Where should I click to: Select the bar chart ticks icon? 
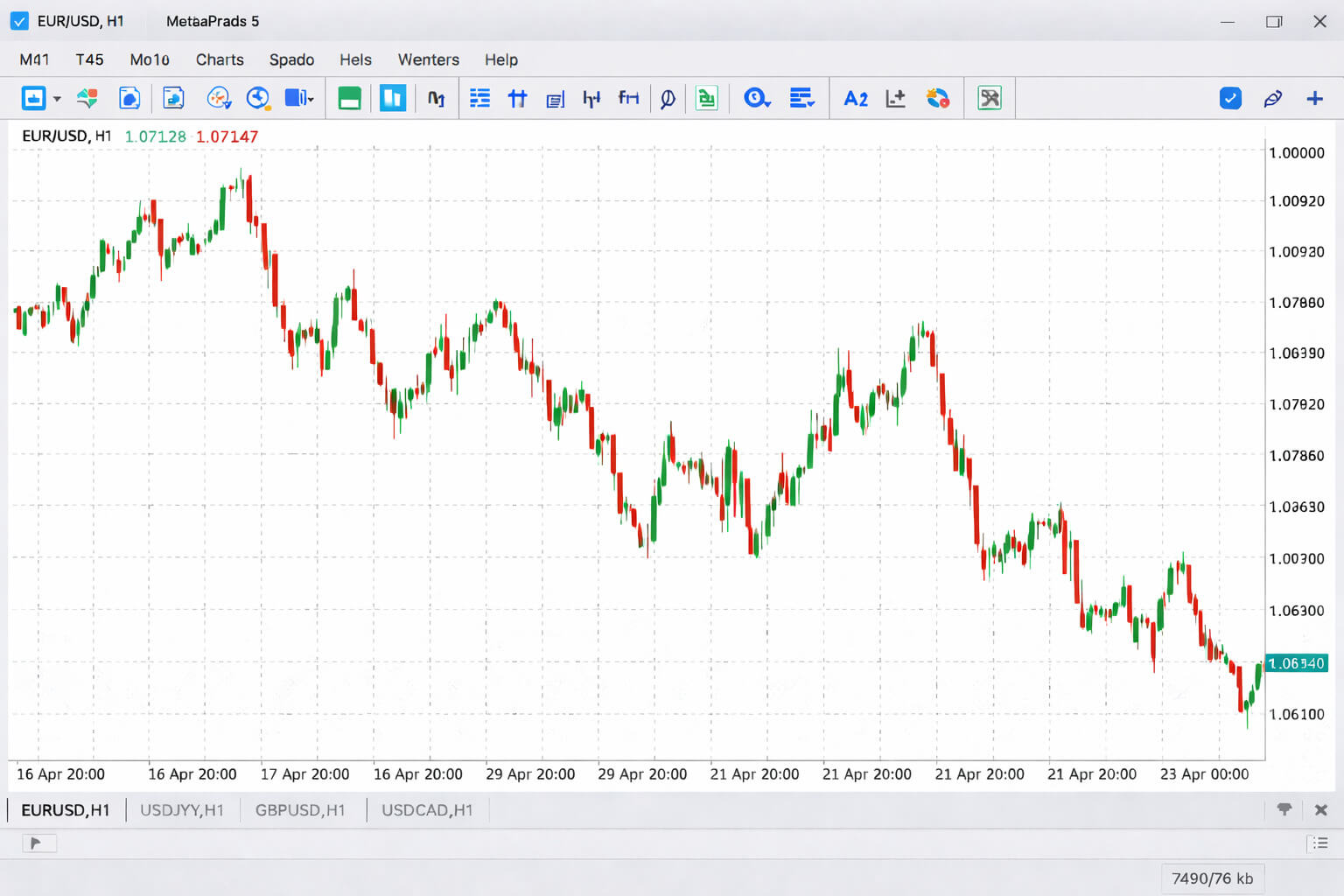click(591, 99)
